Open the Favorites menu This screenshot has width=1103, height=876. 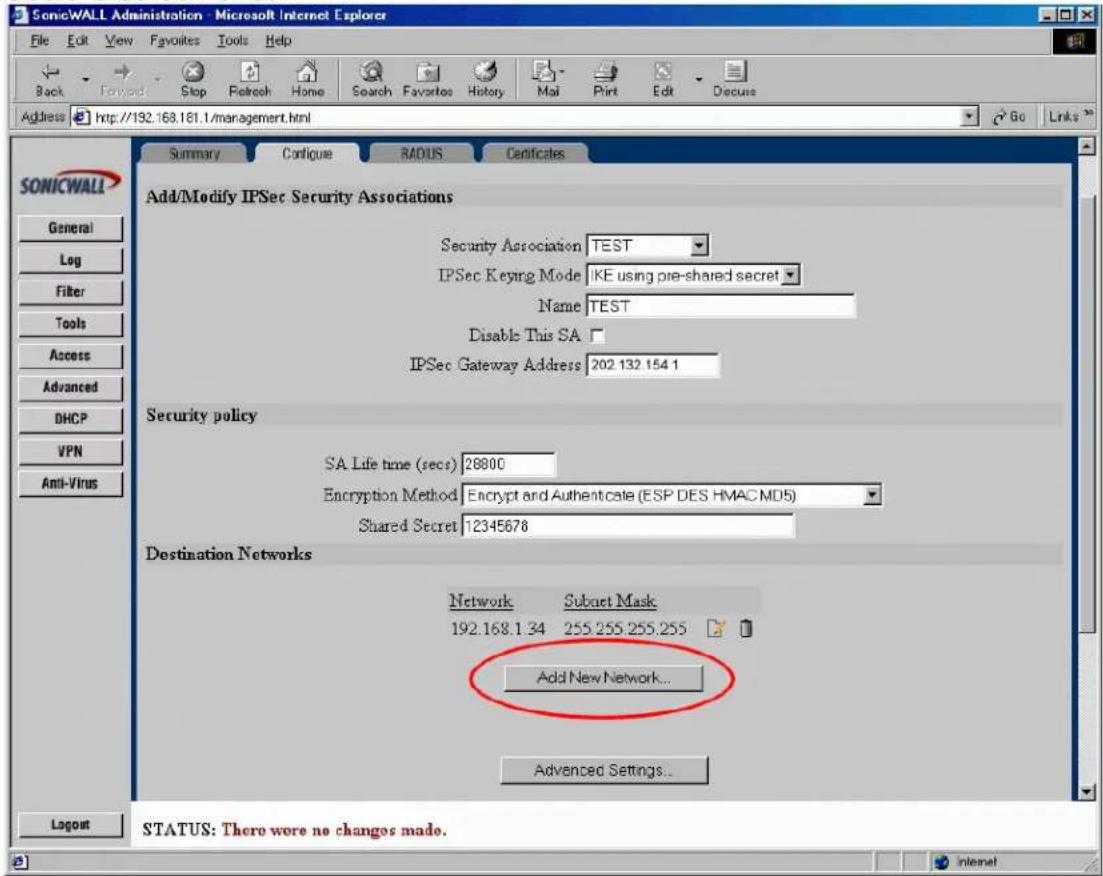tap(174, 41)
